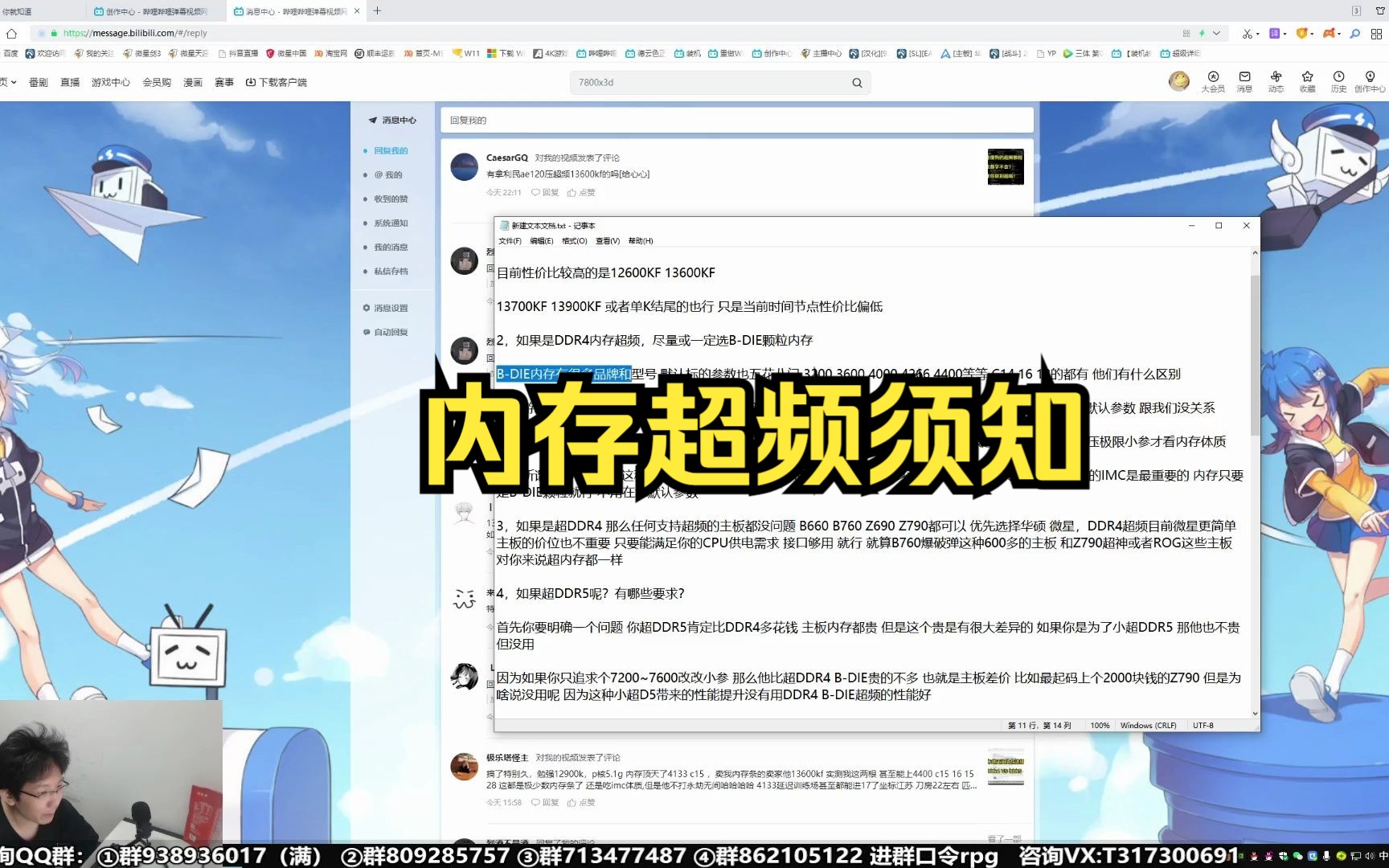
Task: Click 点赞 thumbs-up on CaesarGQ's comment
Action: [581, 193]
